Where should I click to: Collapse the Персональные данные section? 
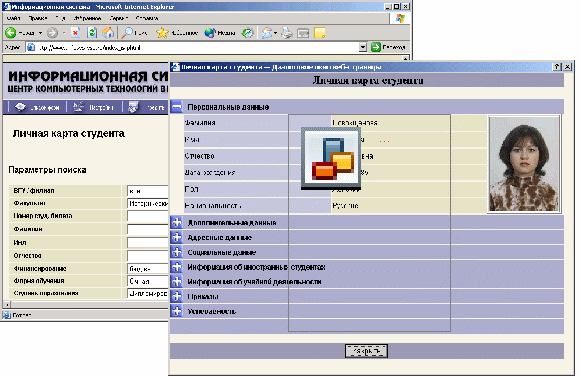[x=177, y=107]
